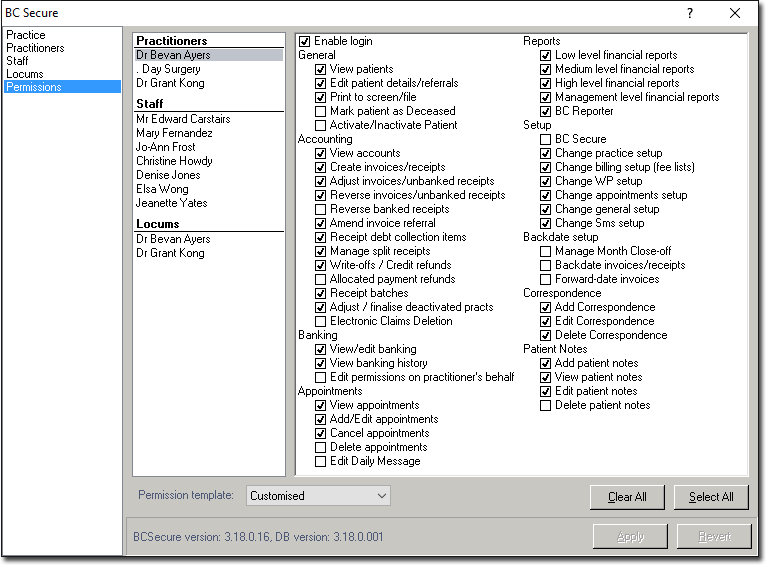Enable Edit permissions on practitioner's behalf
Image resolution: width=766 pixels, height=565 pixels.
point(320,377)
